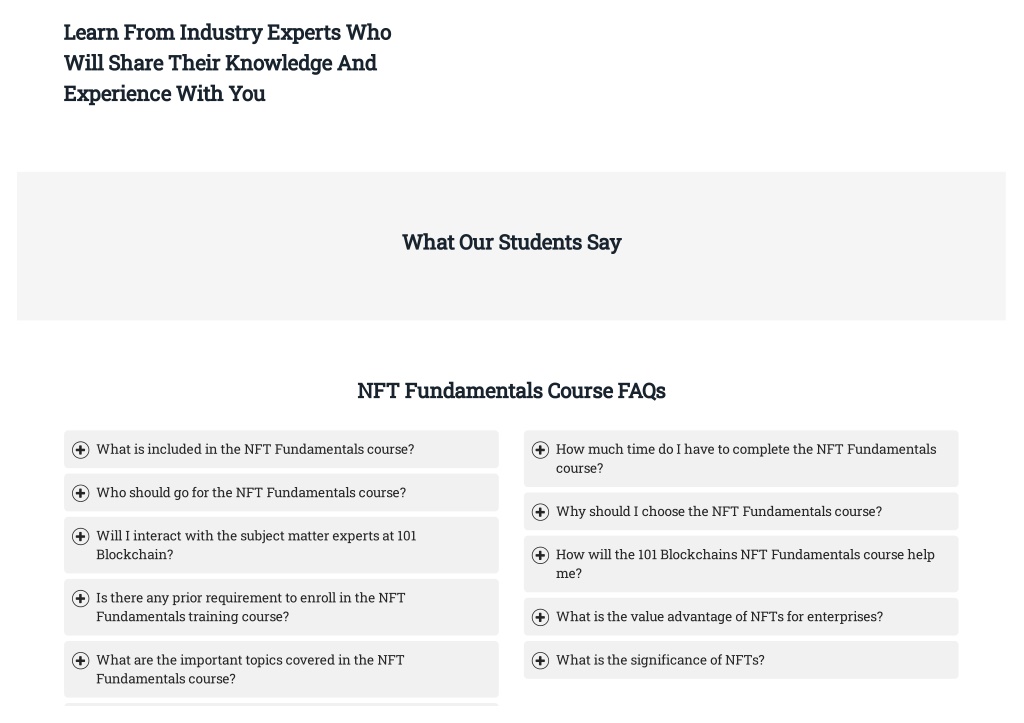Expand 'What is included in the NFT Fundamentals course?'
The height and width of the screenshot is (723, 1024).
[x=281, y=449]
